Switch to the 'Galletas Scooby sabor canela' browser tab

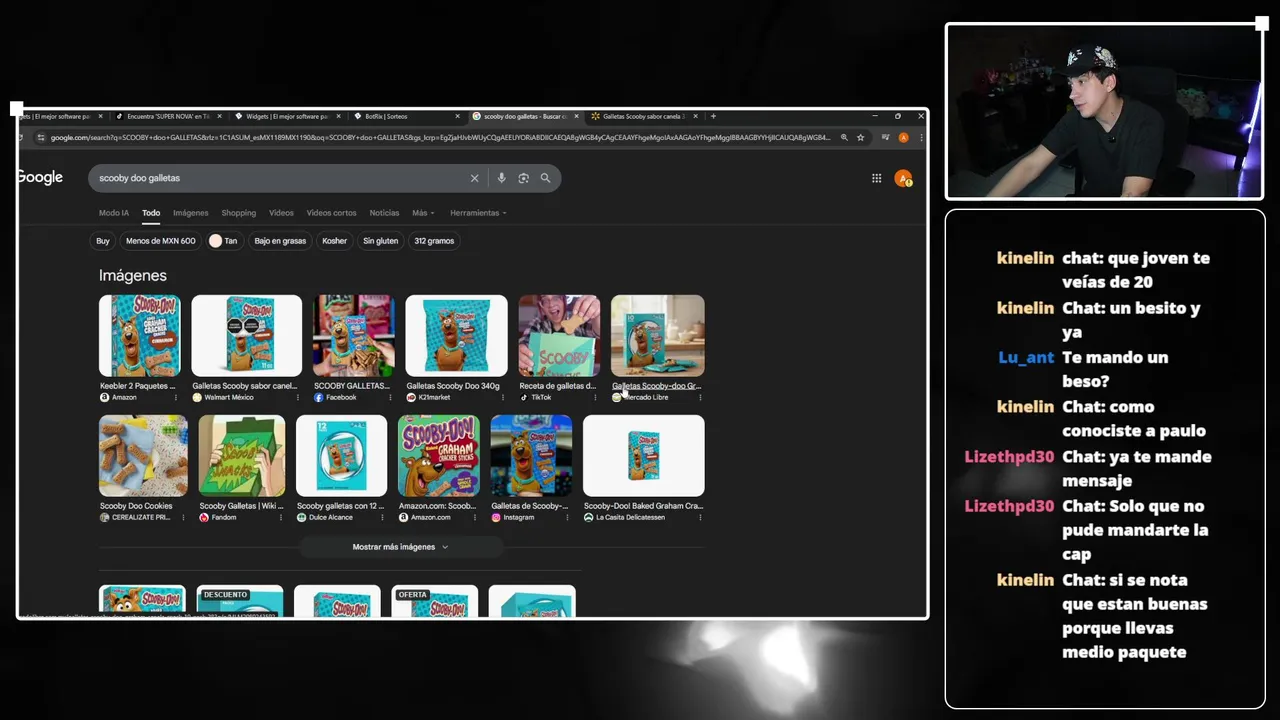coord(644,116)
